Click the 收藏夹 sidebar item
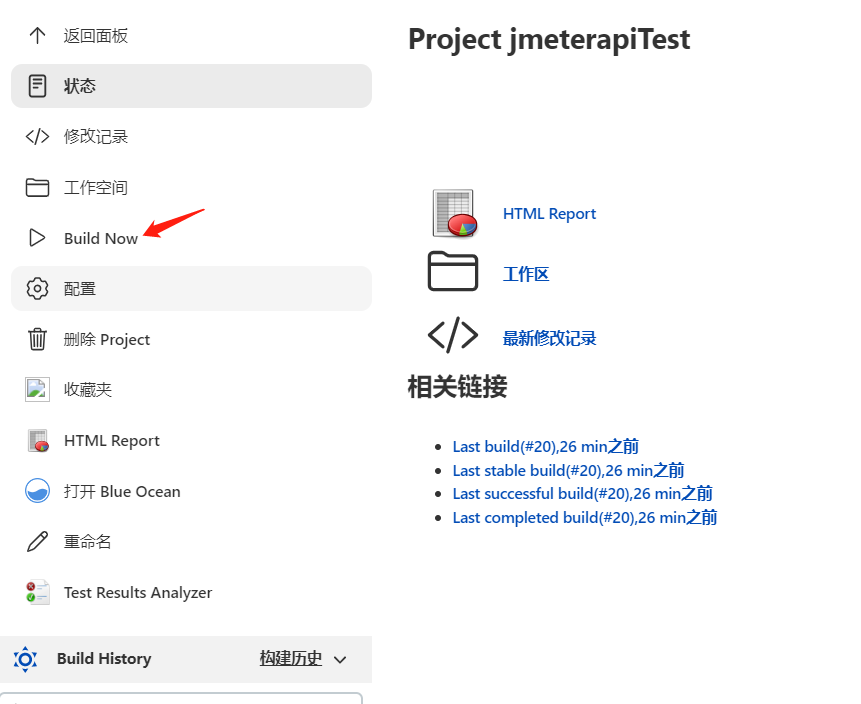The image size is (861, 704). coord(88,390)
